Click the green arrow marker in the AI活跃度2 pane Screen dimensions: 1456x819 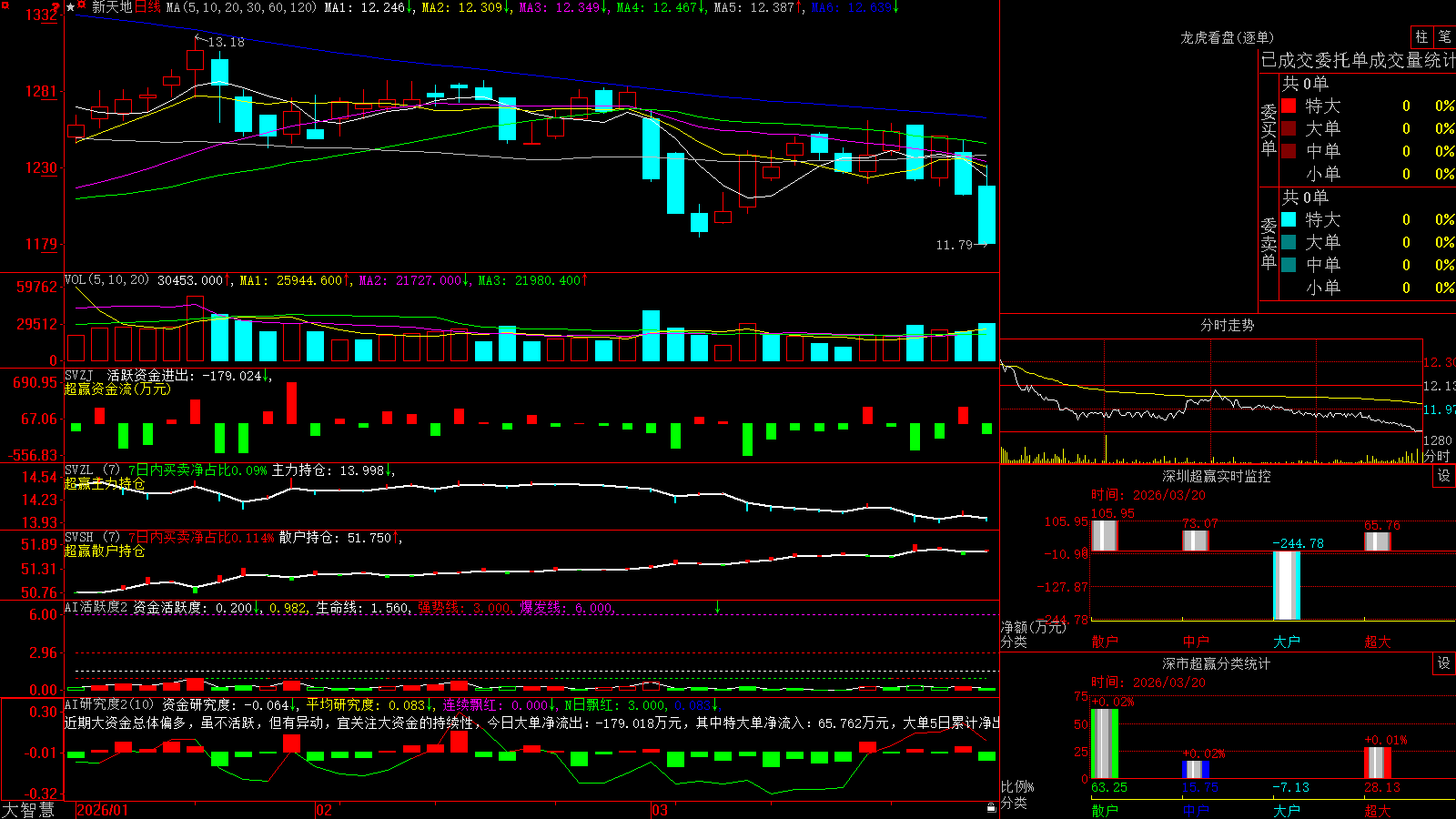tap(717, 607)
